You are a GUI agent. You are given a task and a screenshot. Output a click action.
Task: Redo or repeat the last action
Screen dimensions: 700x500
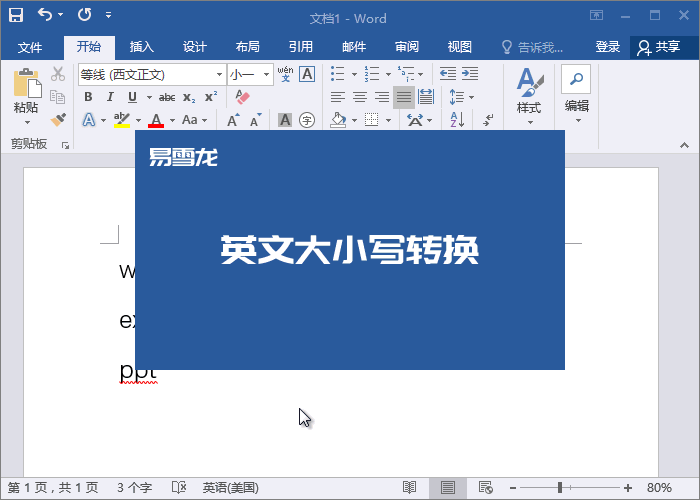click(x=84, y=15)
